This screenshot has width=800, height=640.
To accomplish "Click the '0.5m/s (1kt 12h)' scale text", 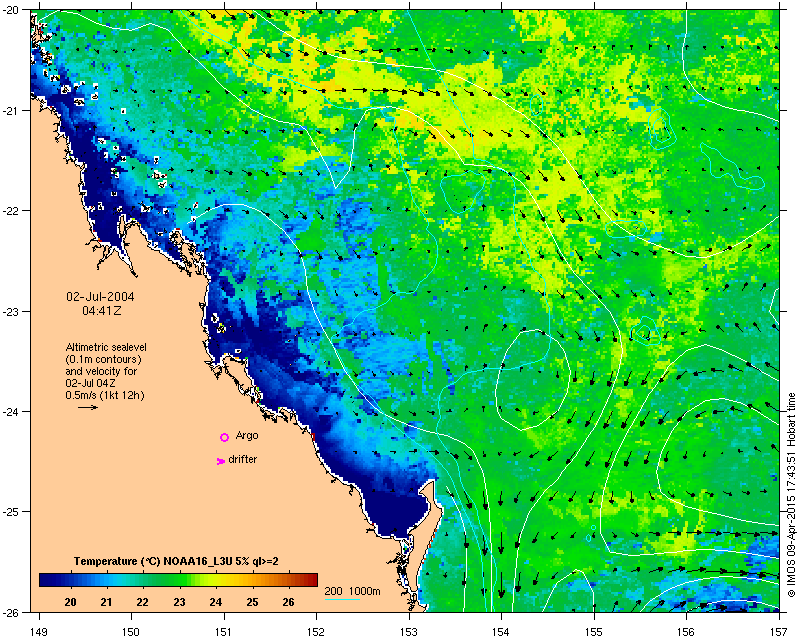I will 105,395.
